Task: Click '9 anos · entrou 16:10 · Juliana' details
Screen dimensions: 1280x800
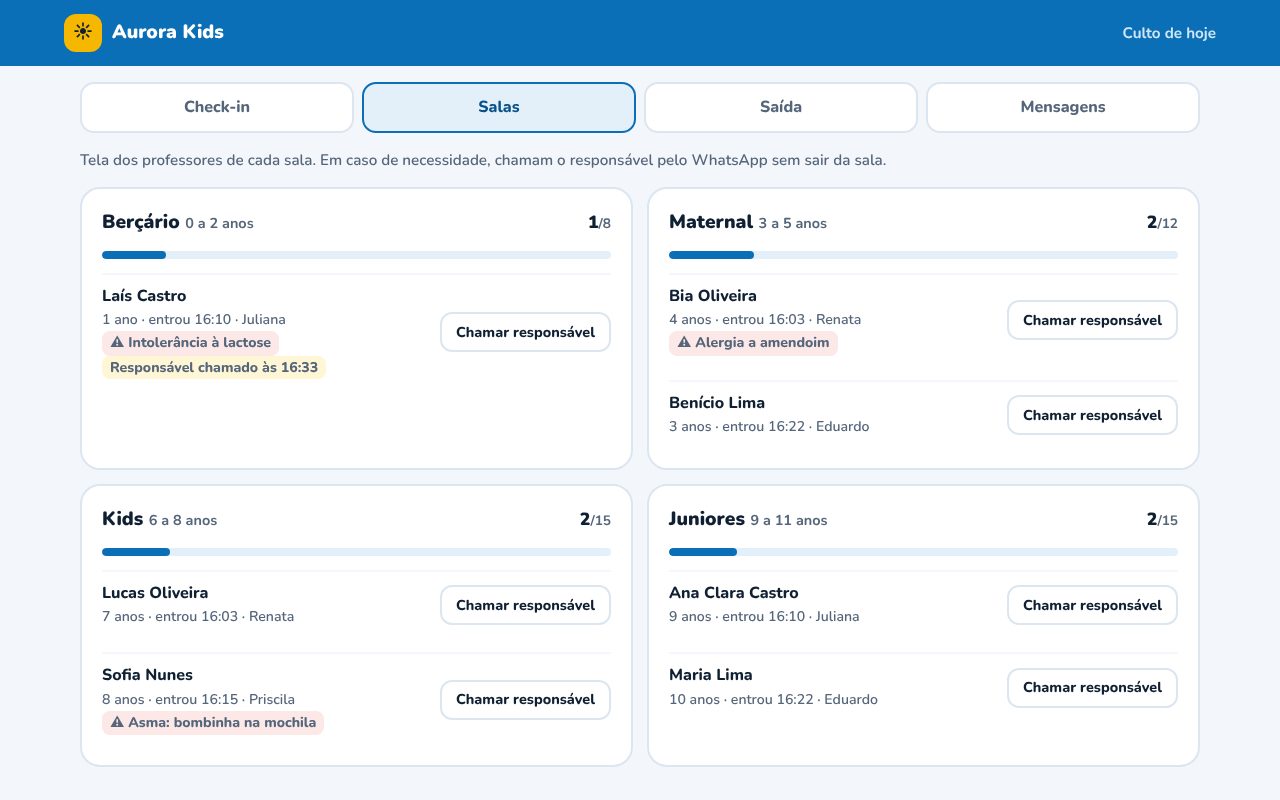Action: (764, 617)
